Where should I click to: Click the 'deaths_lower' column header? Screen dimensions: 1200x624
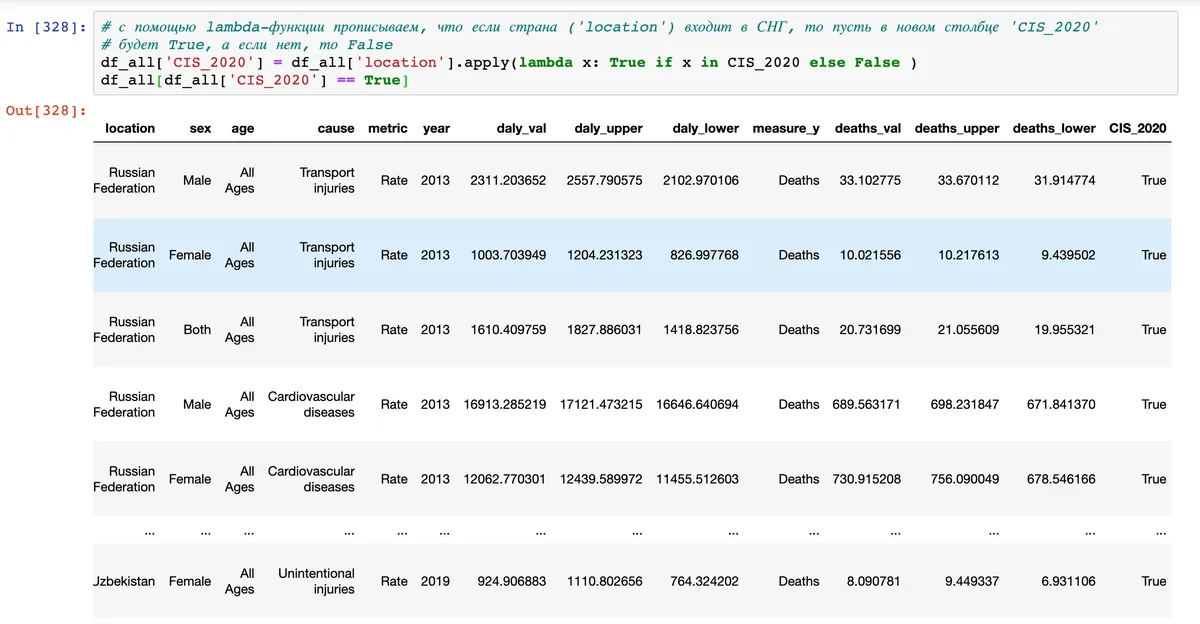point(1053,128)
